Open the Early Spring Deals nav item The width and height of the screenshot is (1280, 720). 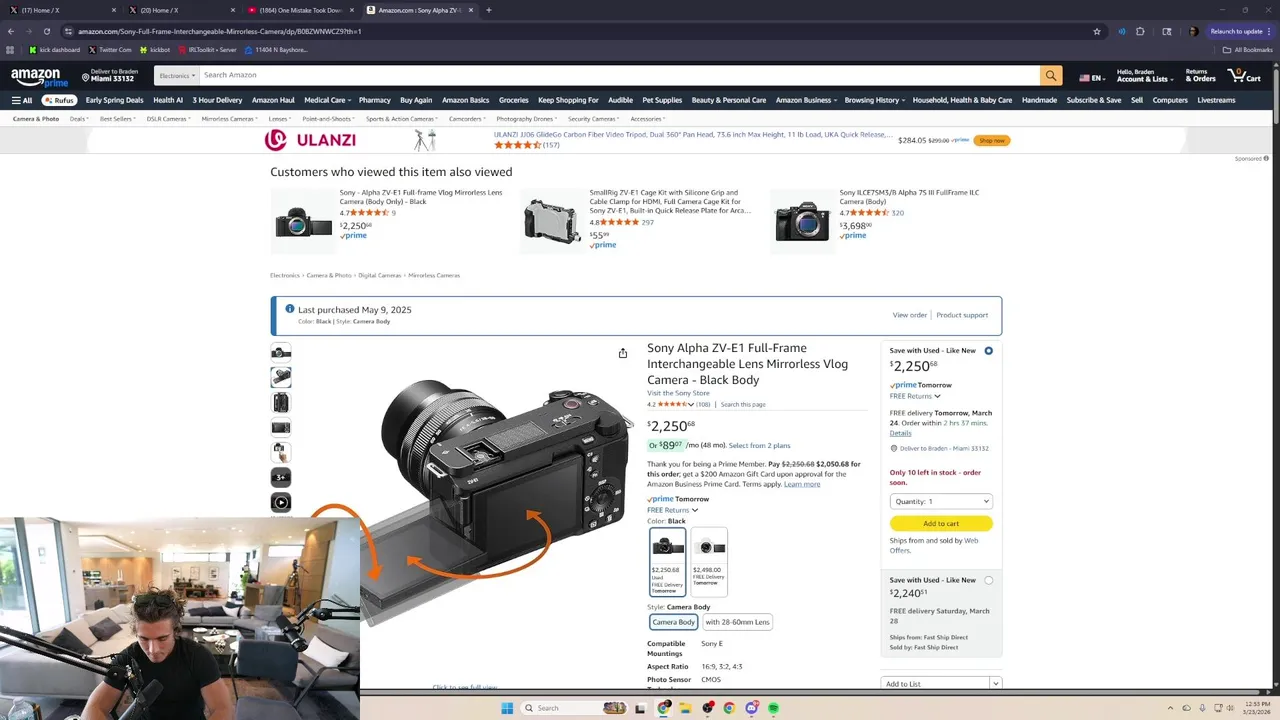[114, 100]
